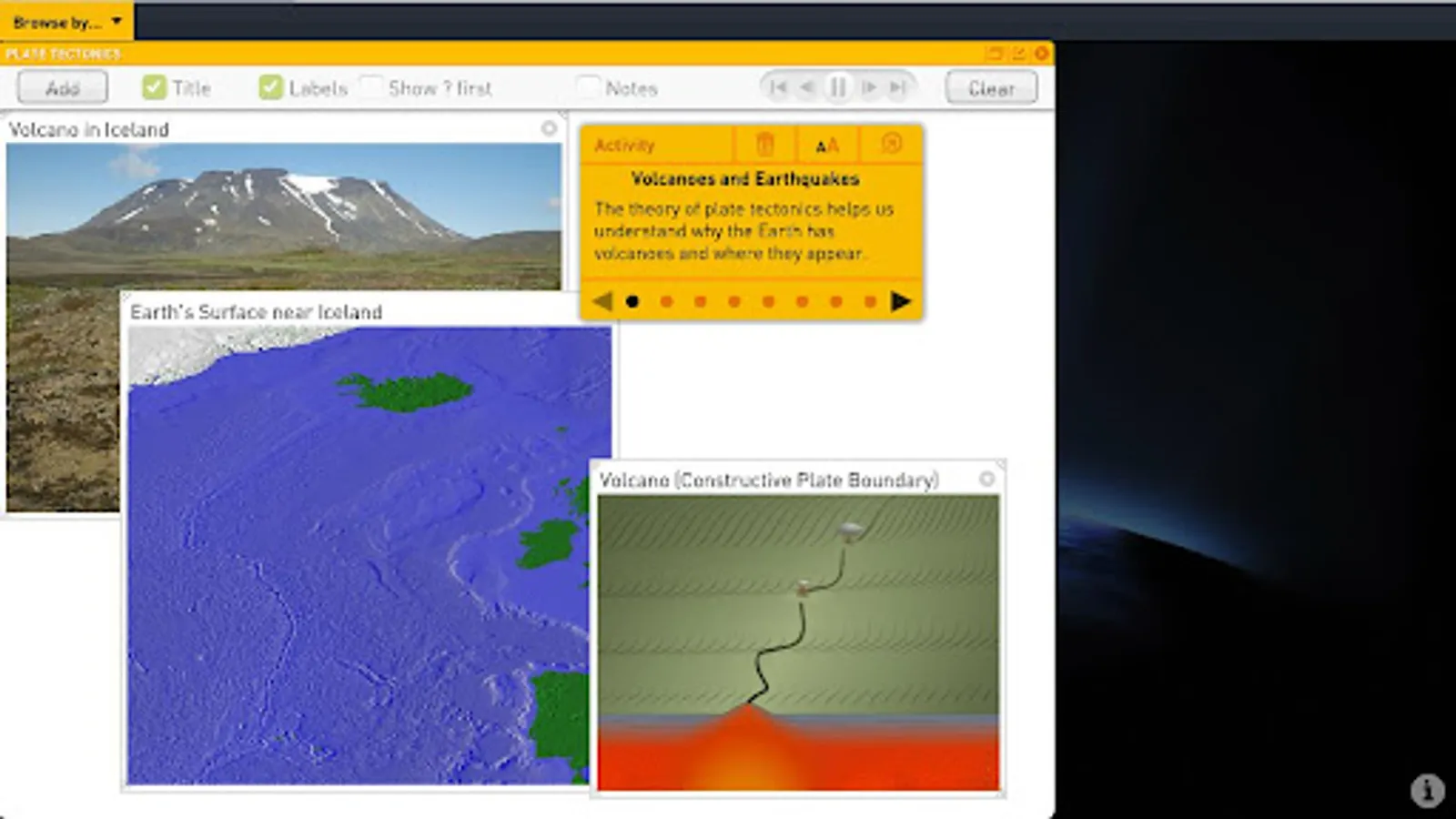The image size is (1456, 819).
Task: Enable the Notes checkbox
Action: click(x=588, y=87)
